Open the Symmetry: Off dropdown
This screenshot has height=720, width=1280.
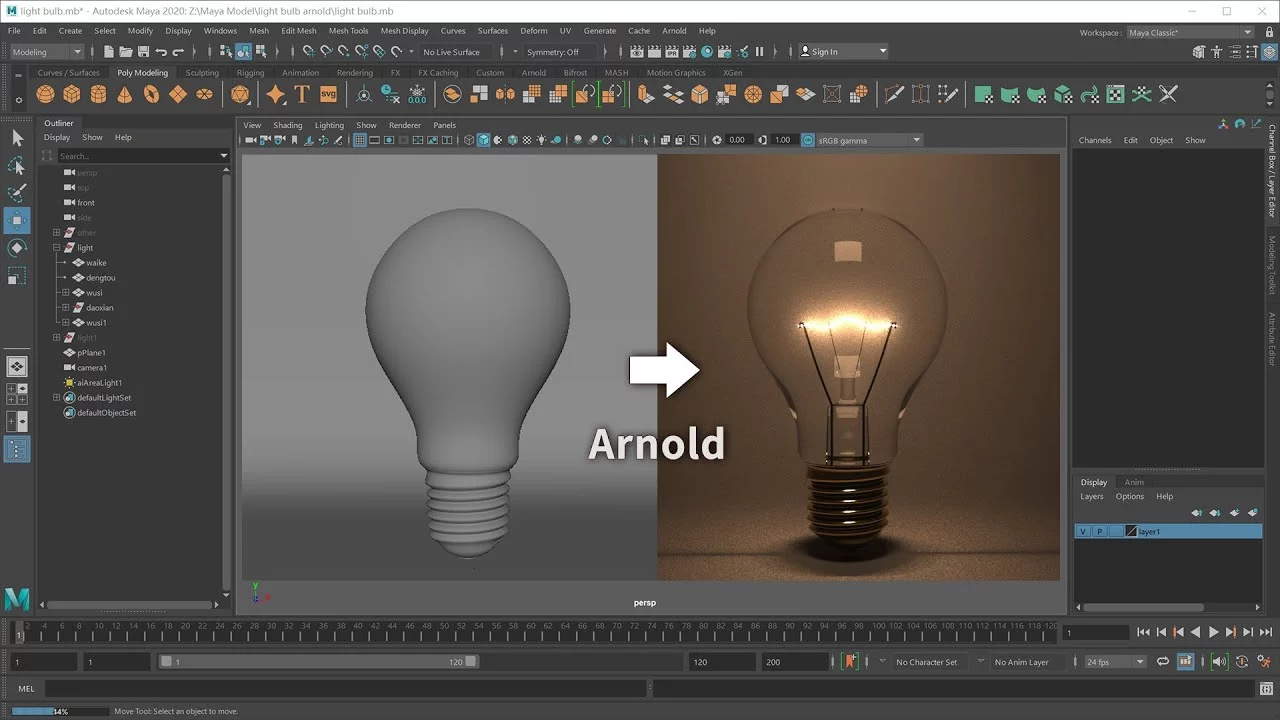click(561, 52)
